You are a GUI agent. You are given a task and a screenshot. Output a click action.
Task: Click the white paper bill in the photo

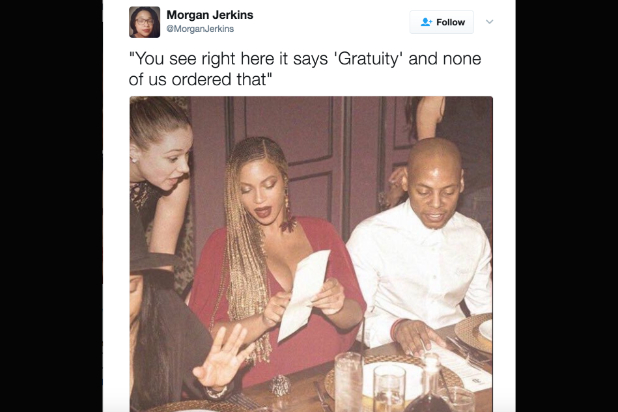[303, 294]
